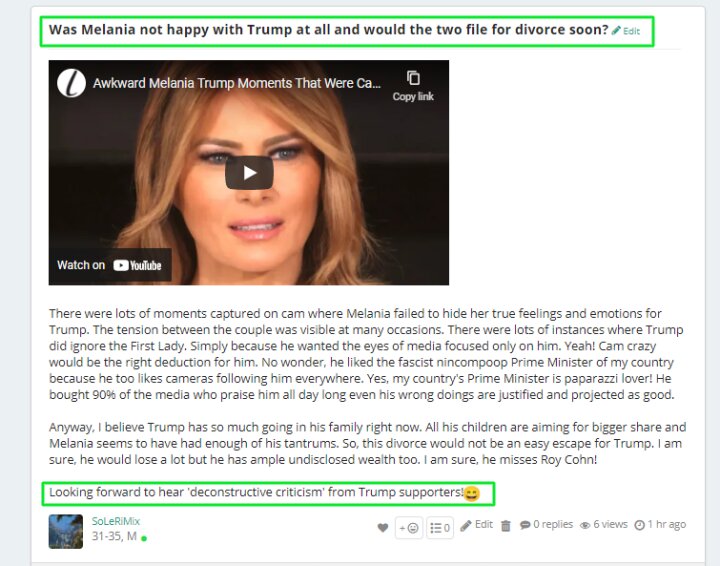Play the embedded YouTube video
Image resolution: width=720 pixels, height=566 pixels.
[249, 173]
